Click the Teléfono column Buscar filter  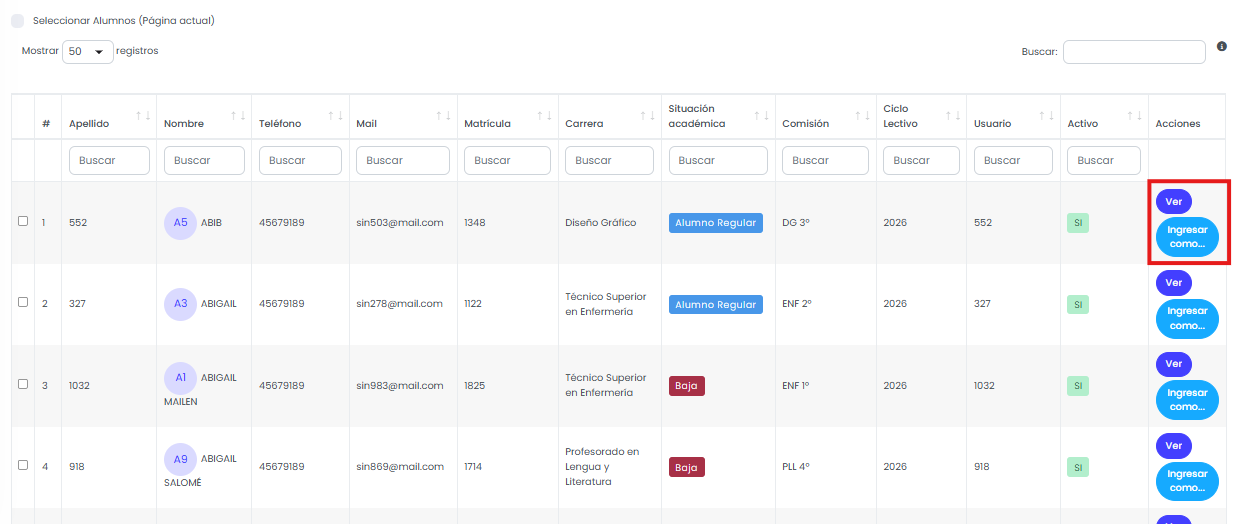[300, 160]
